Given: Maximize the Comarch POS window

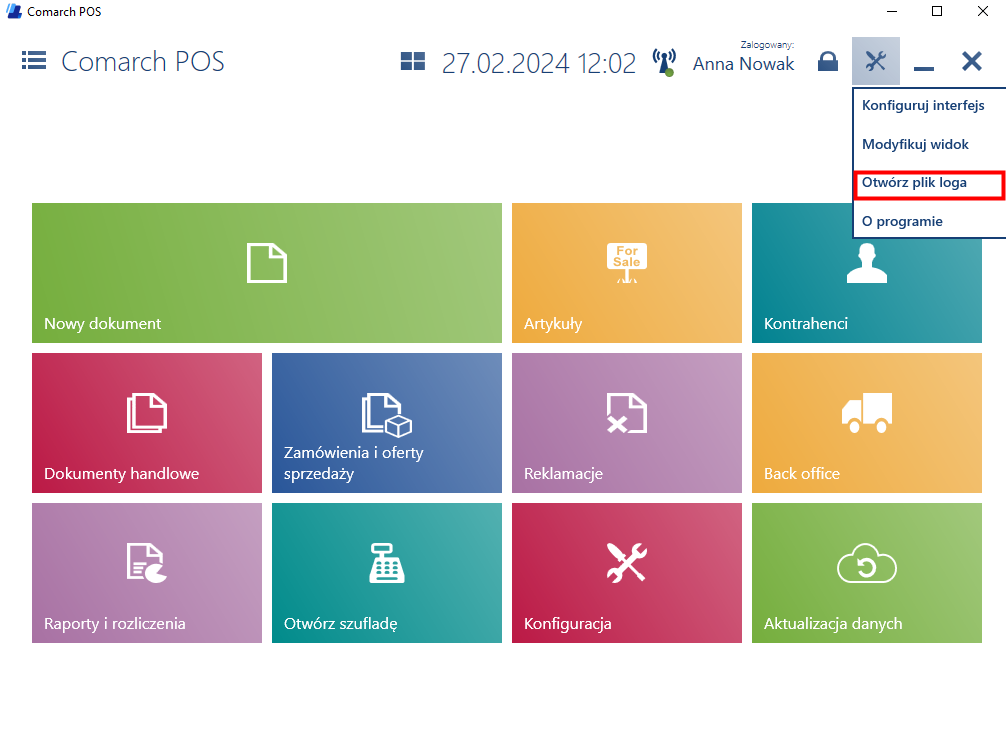Looking at the screenshot, I should pos(937,12).
